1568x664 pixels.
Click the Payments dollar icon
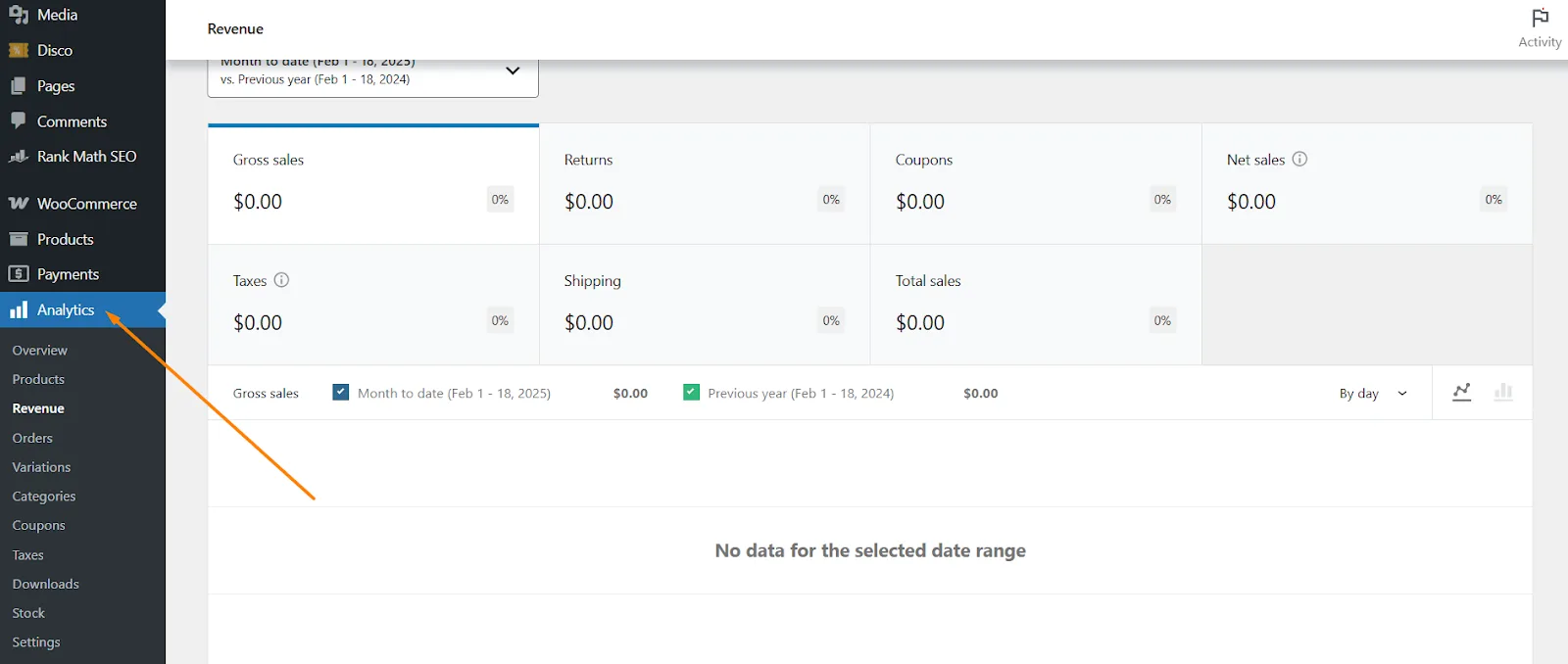pyautogui.click(x=19, y=274)
